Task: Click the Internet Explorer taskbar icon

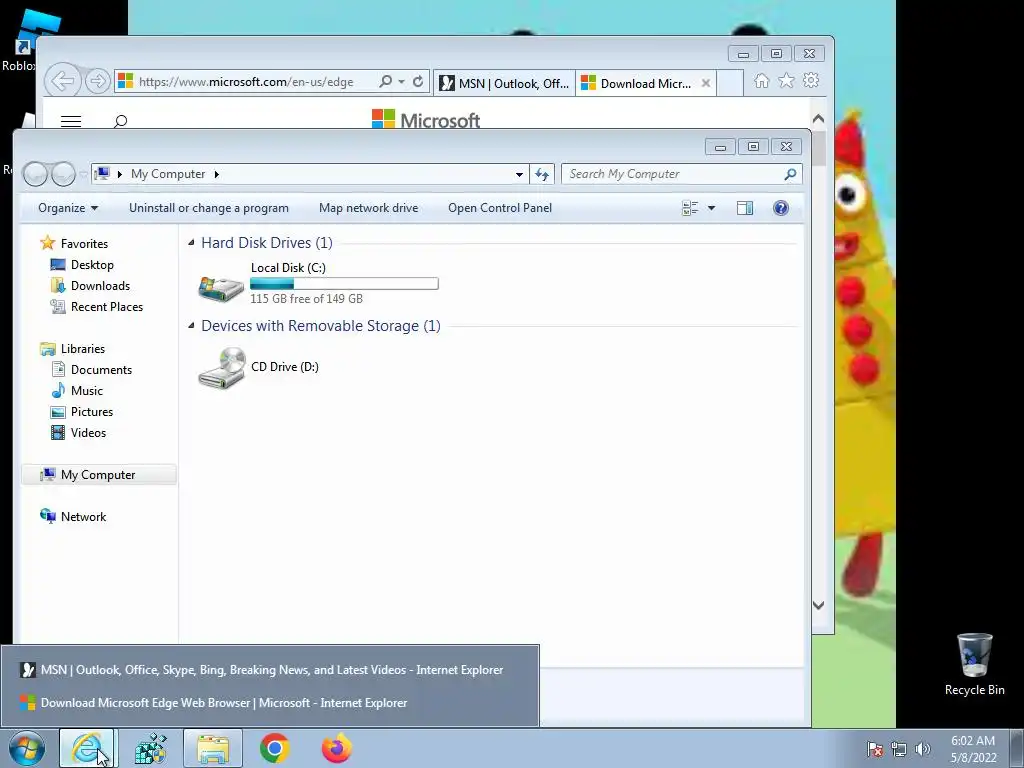Action: (x=87, y=748)
